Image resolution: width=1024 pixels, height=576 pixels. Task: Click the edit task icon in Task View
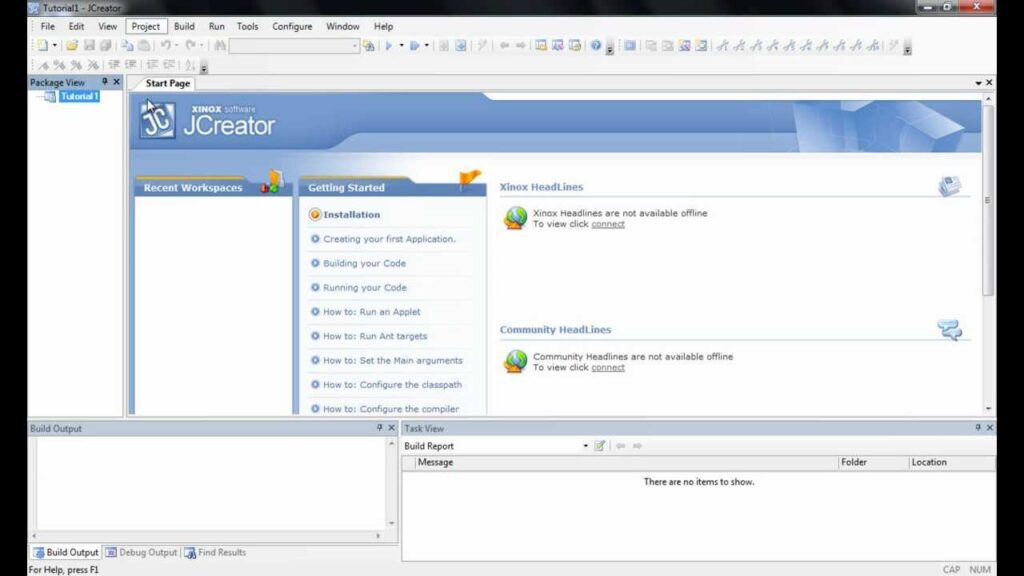click(600, 446)
